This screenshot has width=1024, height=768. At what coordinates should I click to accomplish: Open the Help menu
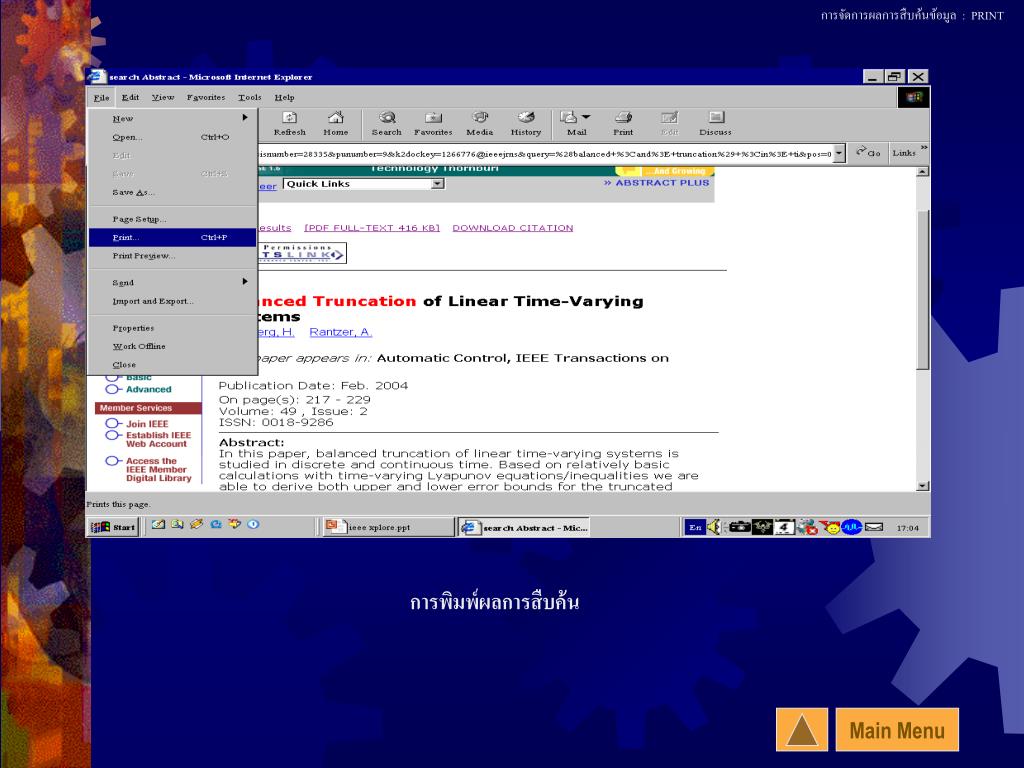284,97
